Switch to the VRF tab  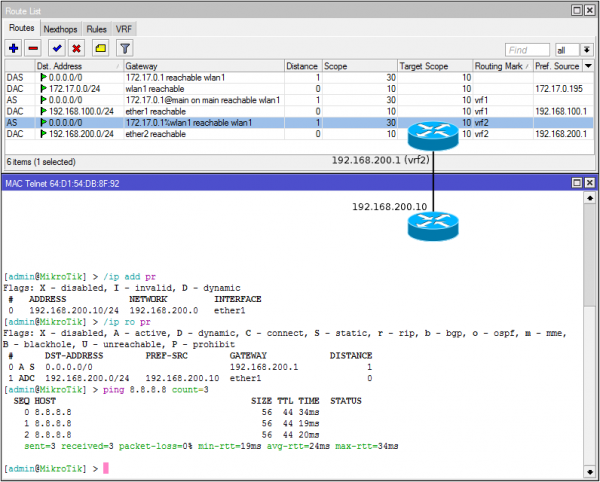tap(124, 29)
